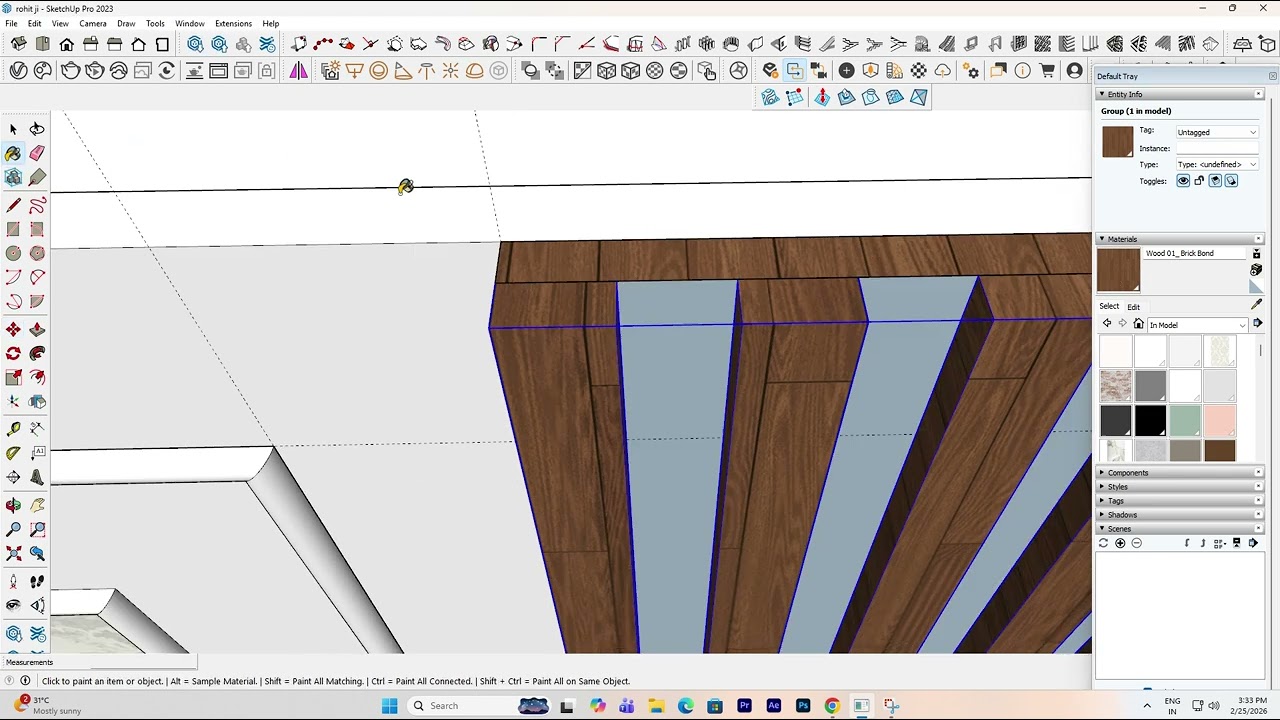Click the V-Ray Asset Editor icon
Screen dimensions: 1280x720
18,70
